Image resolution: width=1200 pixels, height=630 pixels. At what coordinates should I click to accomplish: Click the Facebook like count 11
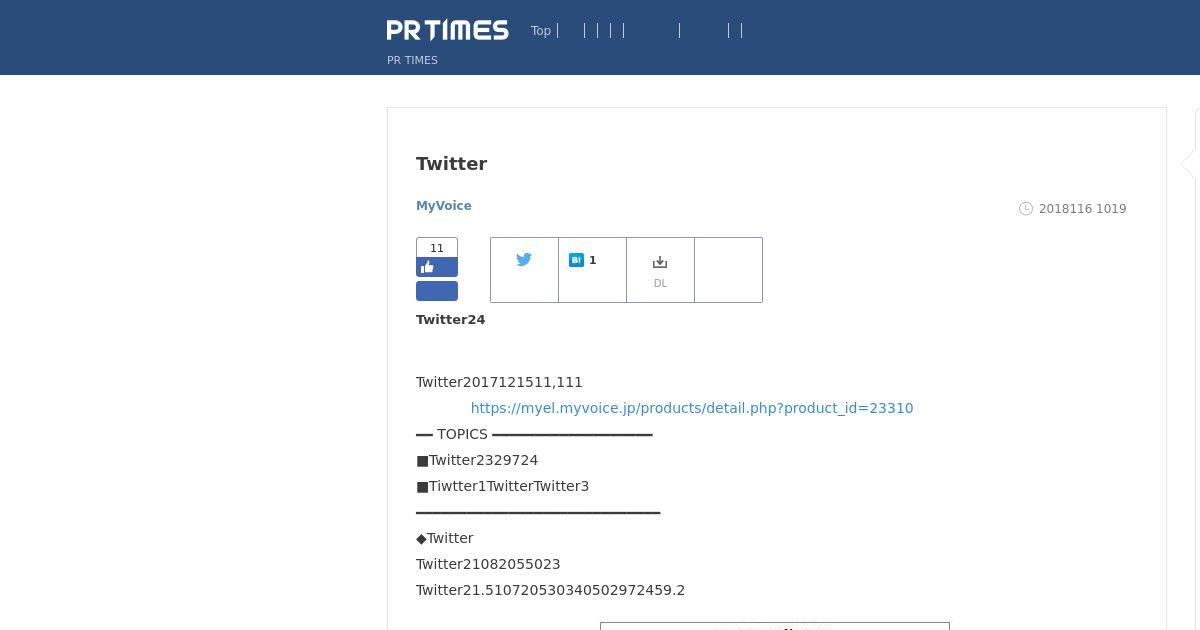pyautogui.click(x=437, y=248)
